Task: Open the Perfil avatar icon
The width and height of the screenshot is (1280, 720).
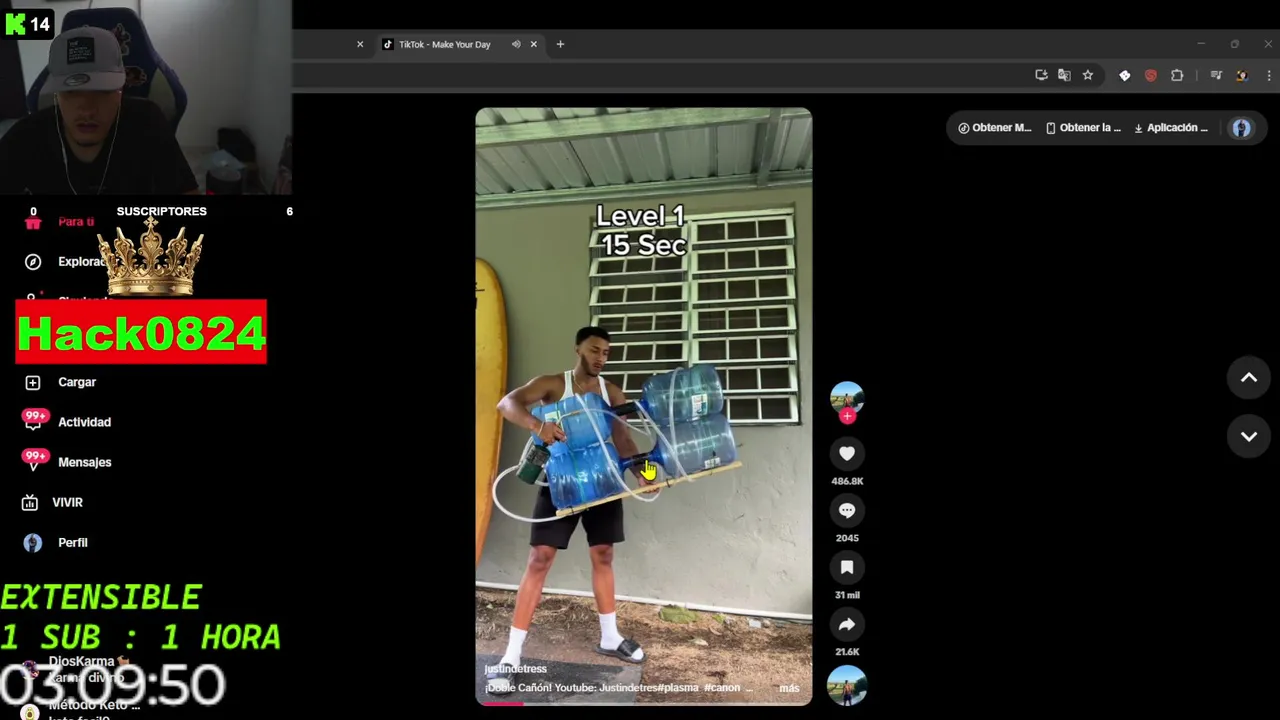Action: (33, 542)
